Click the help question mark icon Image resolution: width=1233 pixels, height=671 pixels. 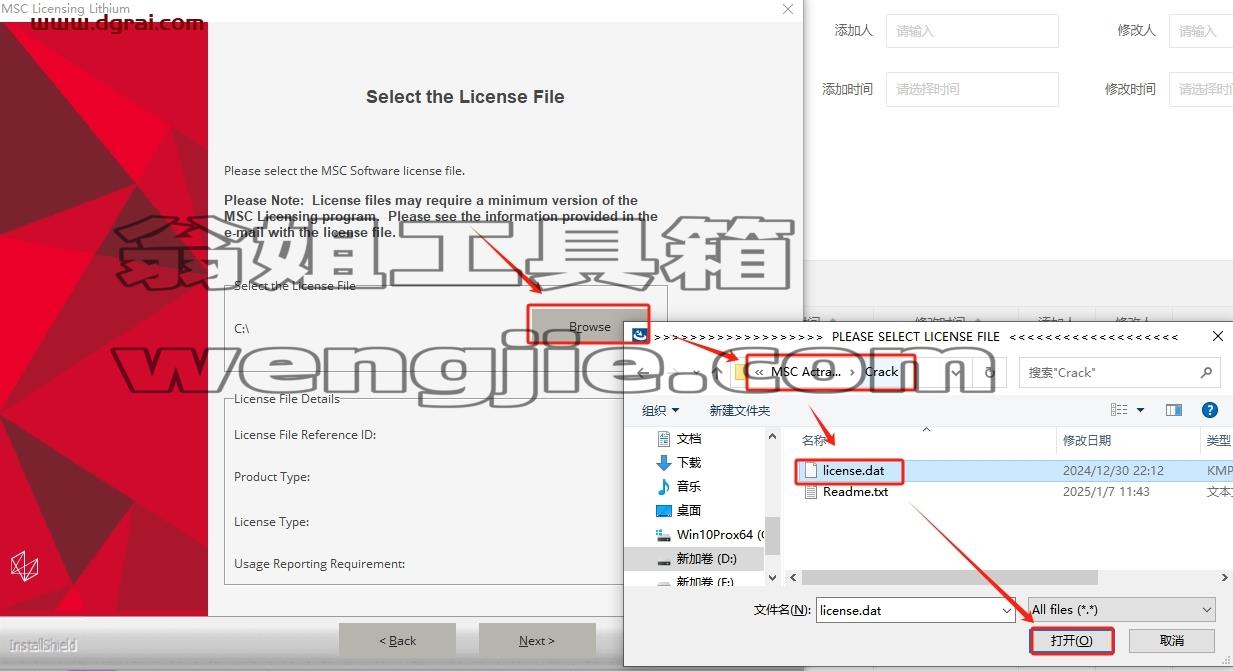[x=1209, y=410]
